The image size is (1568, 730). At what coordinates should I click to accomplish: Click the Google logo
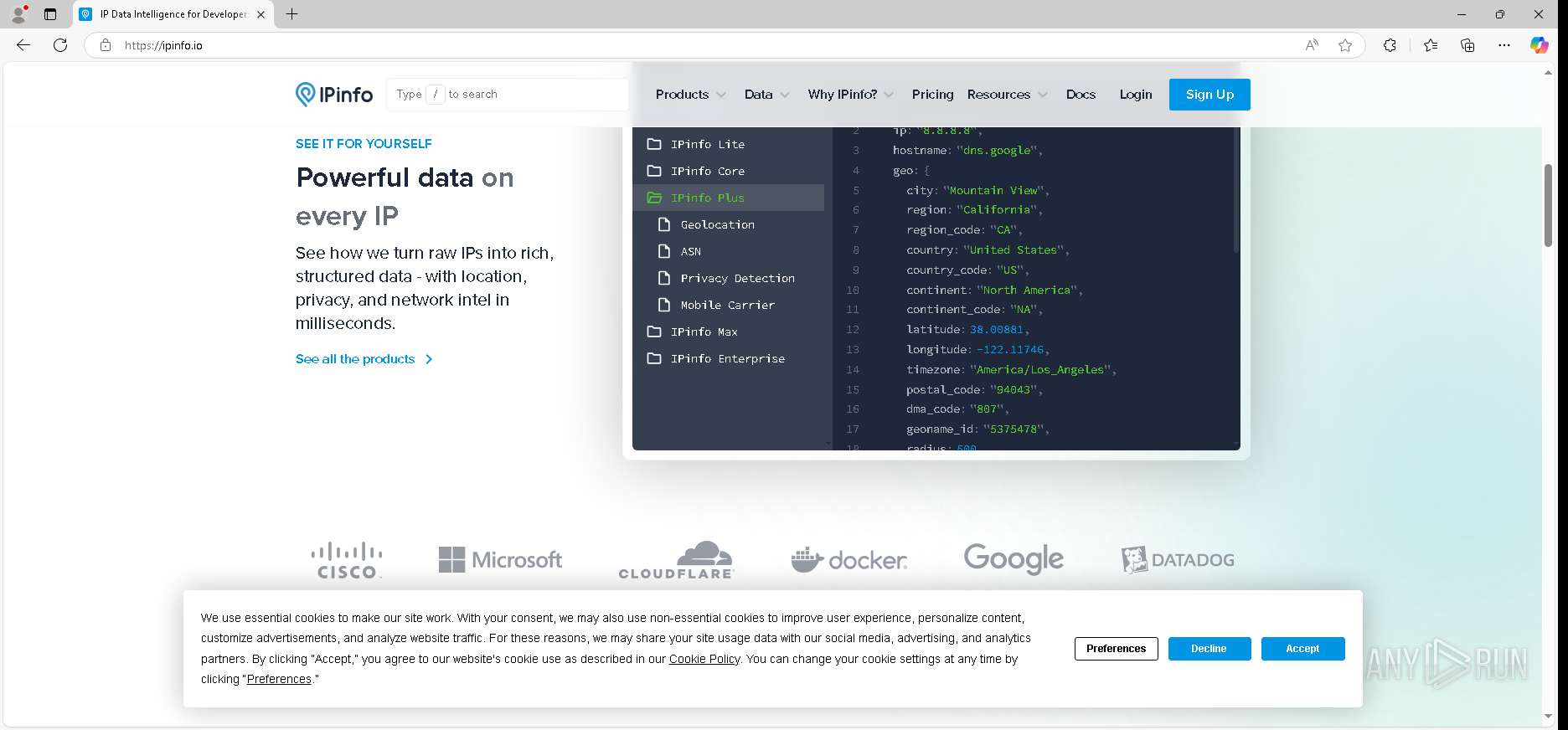click(x=1014, y=559)
